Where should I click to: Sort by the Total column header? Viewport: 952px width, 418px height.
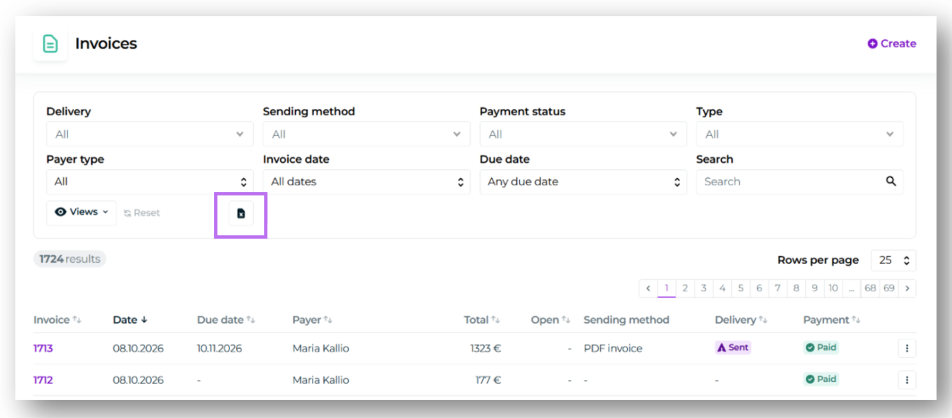click(x=482, y=320)
